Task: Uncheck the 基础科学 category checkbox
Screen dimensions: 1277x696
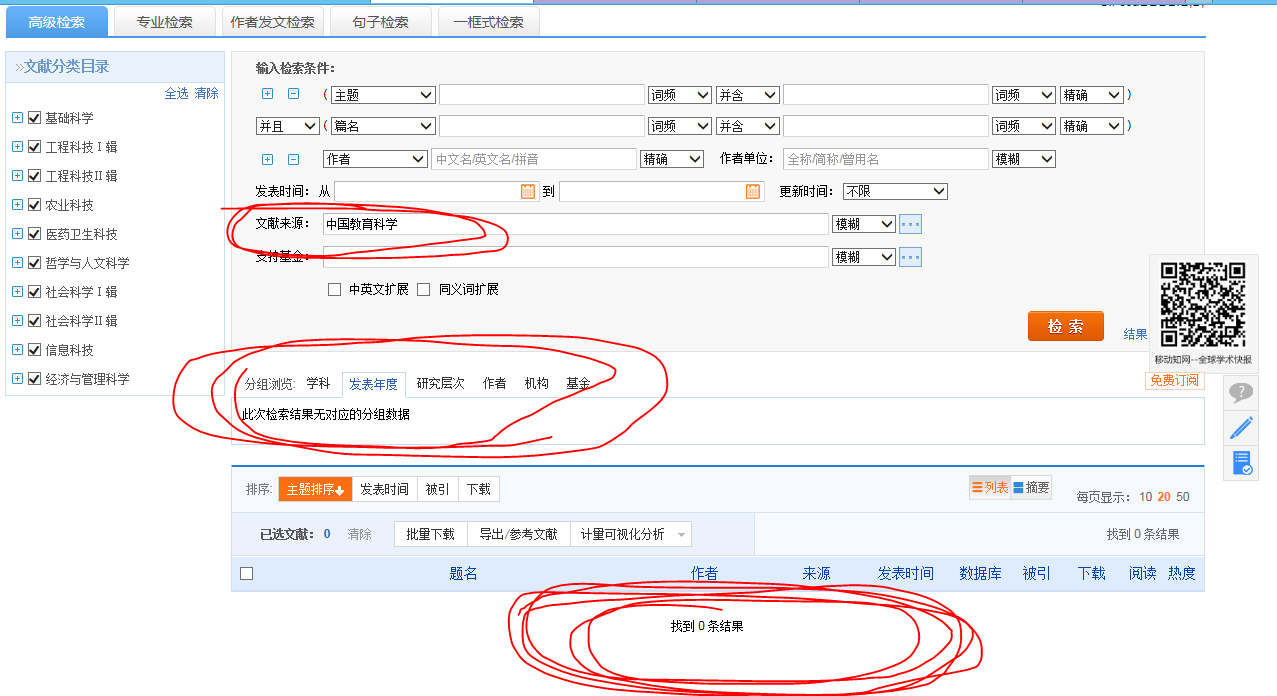Action: pos(35,118)
